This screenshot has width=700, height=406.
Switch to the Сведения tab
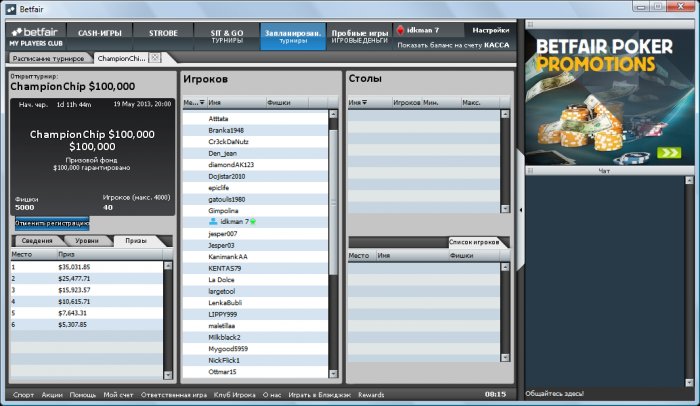37,240
